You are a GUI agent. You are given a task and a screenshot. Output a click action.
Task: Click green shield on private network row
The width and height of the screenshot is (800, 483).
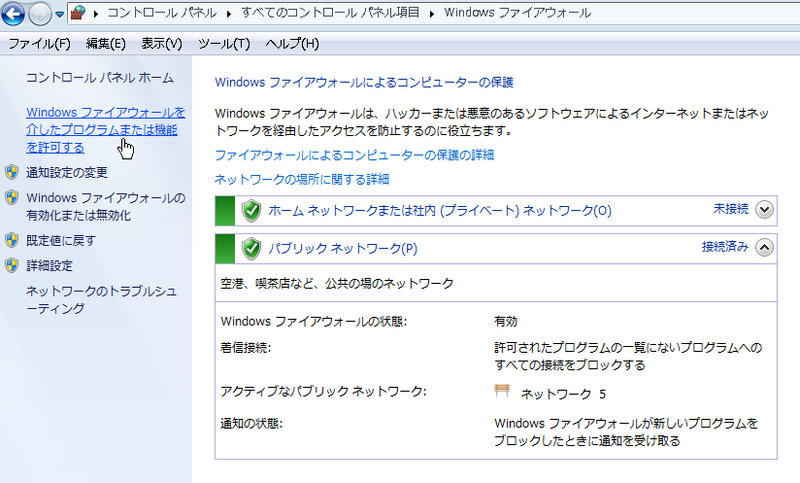click(x=251, y=211)
